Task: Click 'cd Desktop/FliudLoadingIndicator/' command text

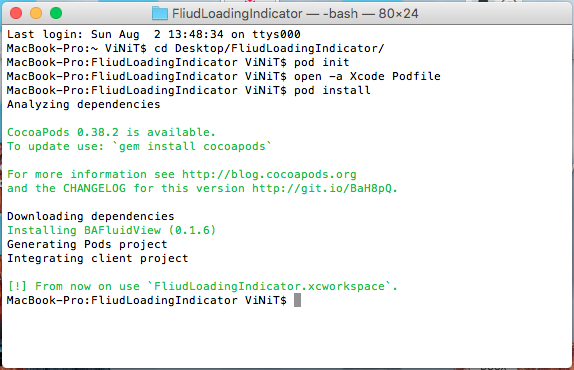Action: pos(269,48)
